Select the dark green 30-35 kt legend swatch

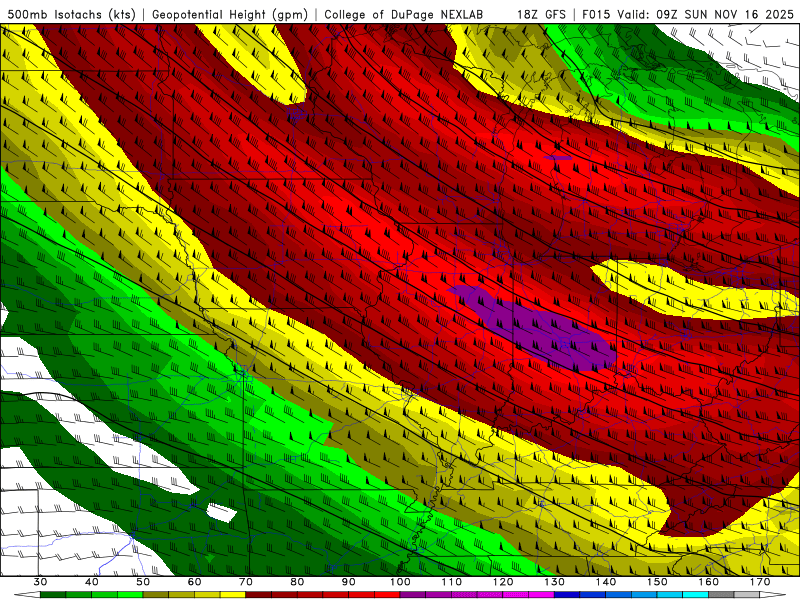click(53, 595)
